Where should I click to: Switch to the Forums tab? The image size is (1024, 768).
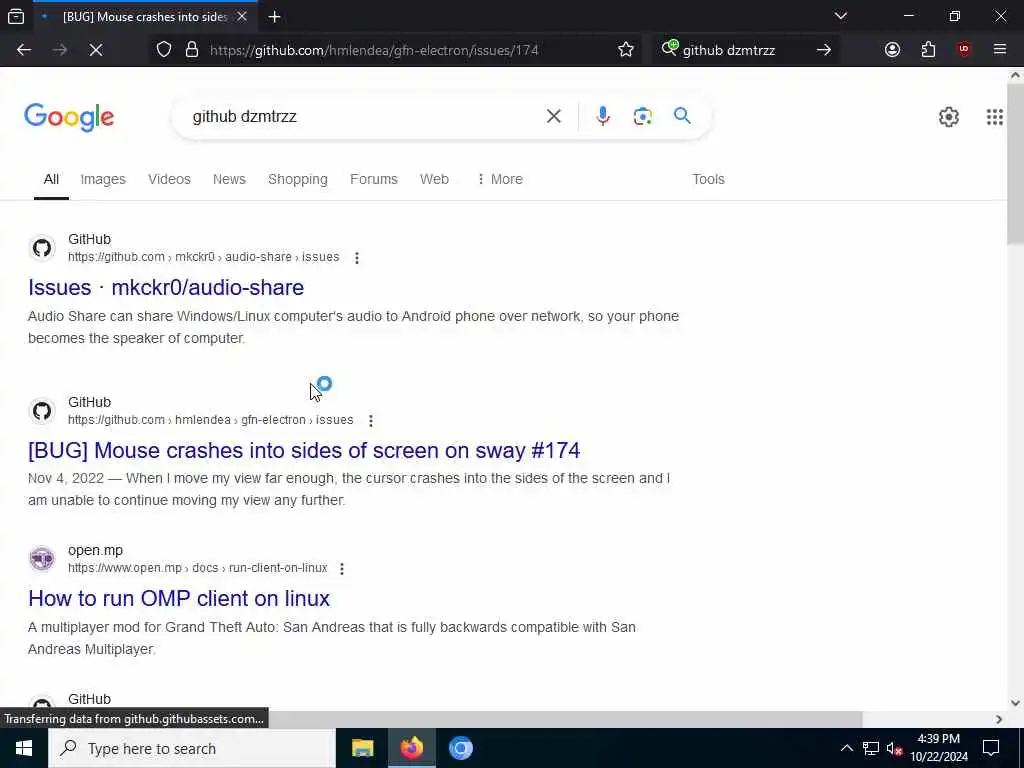[x=374, y=179]
